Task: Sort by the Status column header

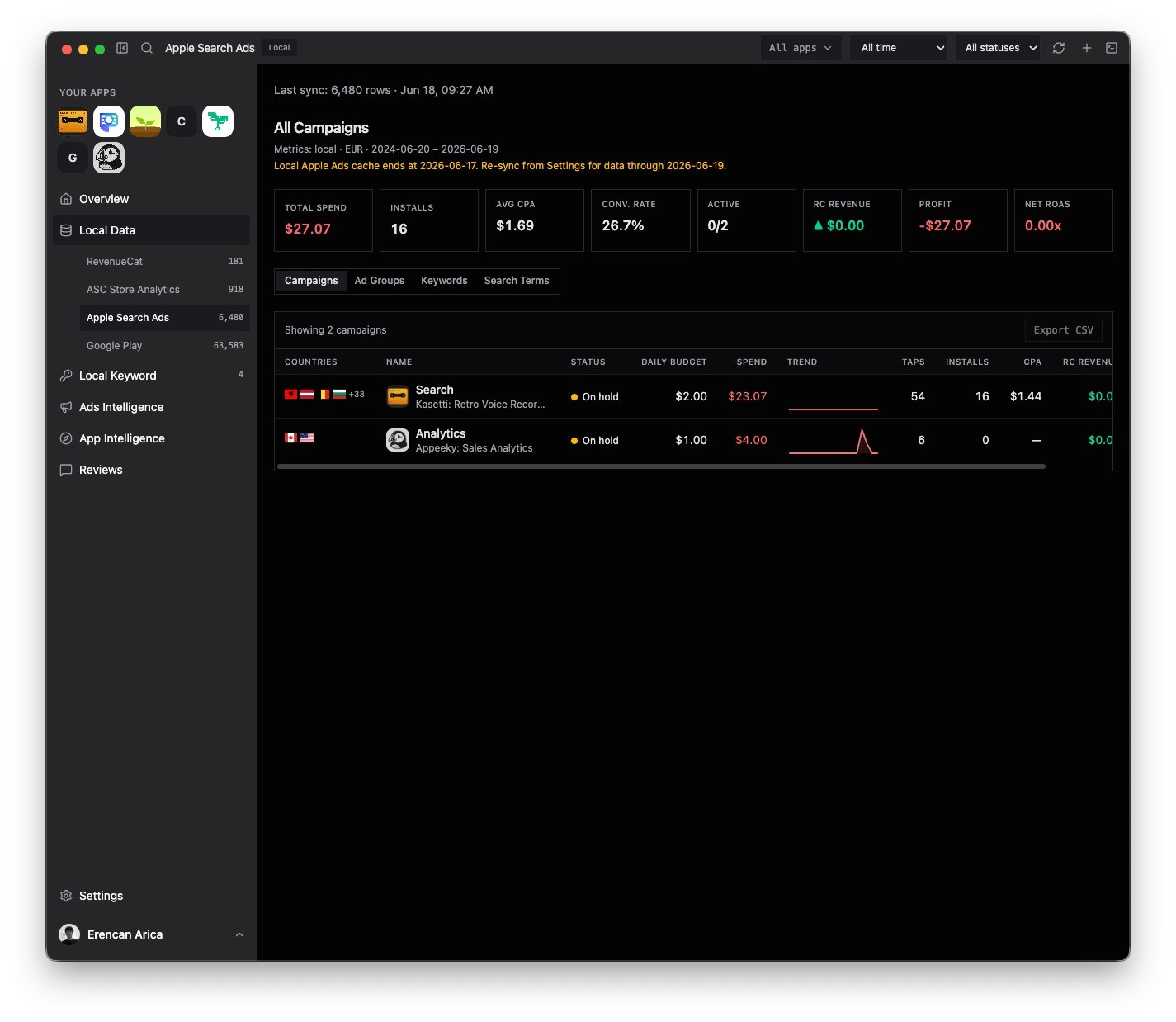Action: (588, 362)
